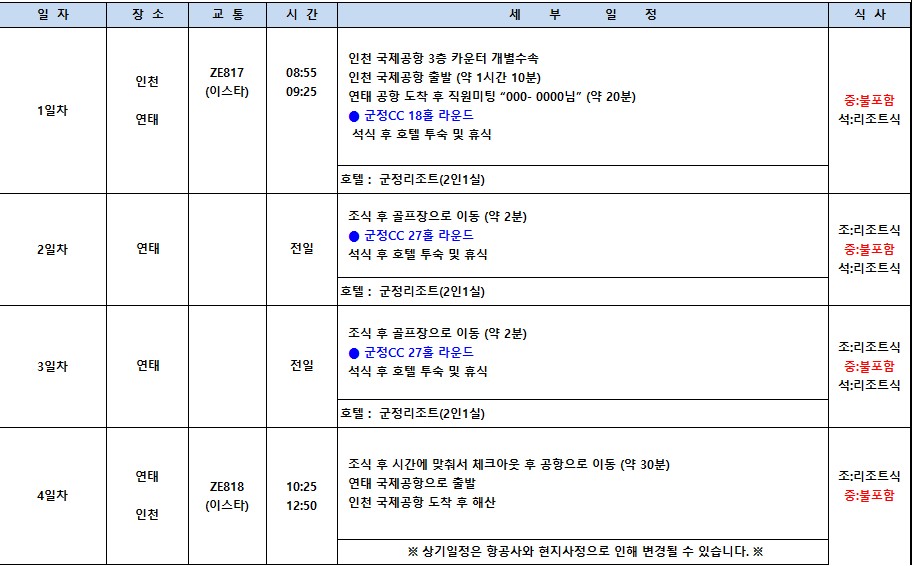Click 연태 국제공항으로 출발 line
The width and height of the screenshot is (915, 566).
412,483
